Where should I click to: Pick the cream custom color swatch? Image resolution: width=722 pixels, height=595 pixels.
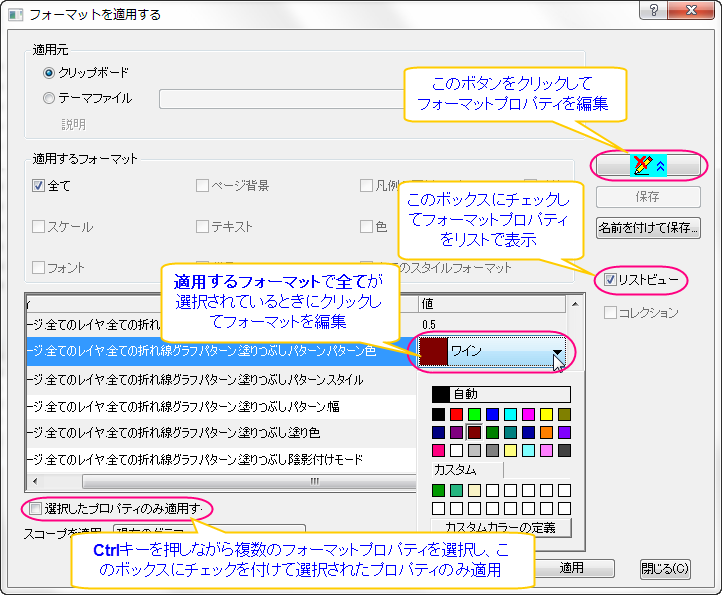click(x=474, y=490)
